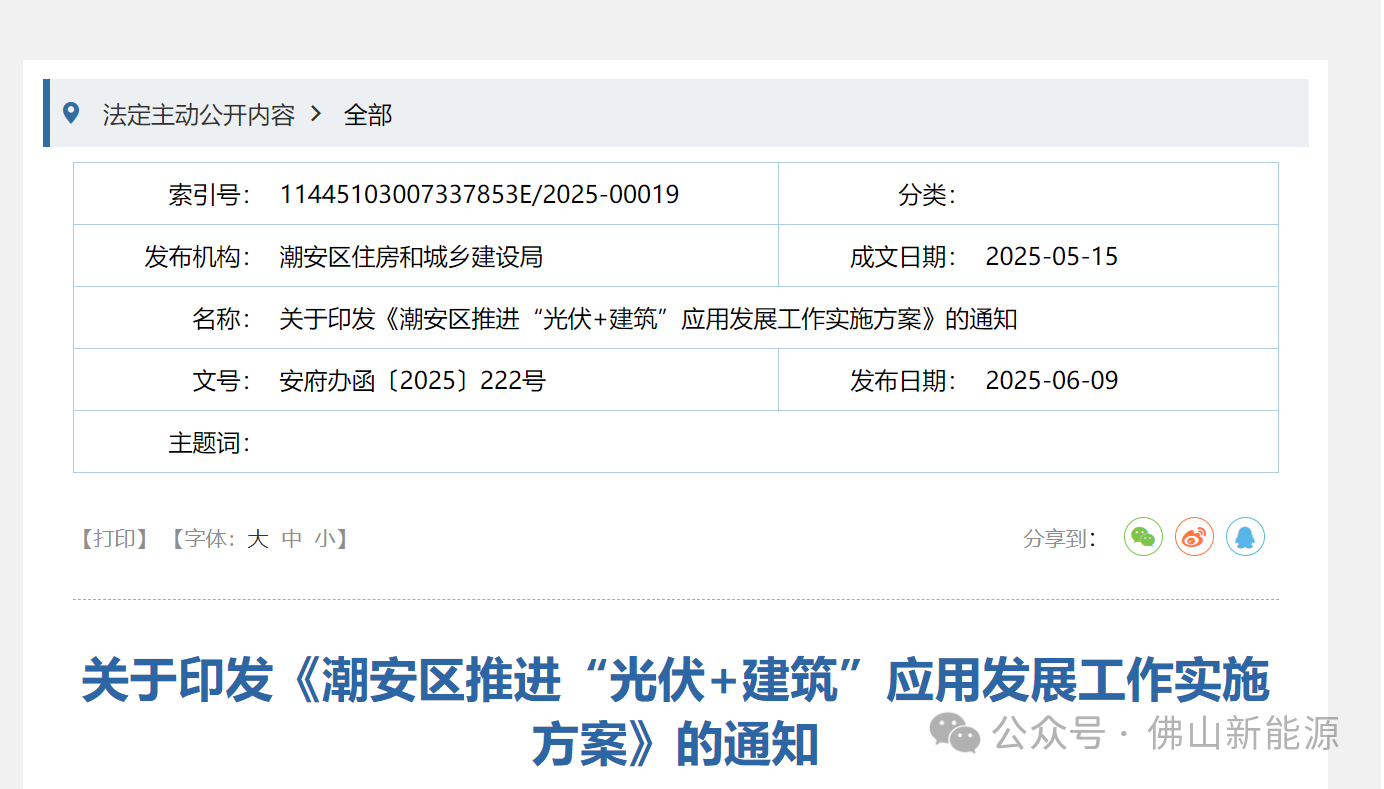Click the breadcrumb chevron arrow

point(316,114)
